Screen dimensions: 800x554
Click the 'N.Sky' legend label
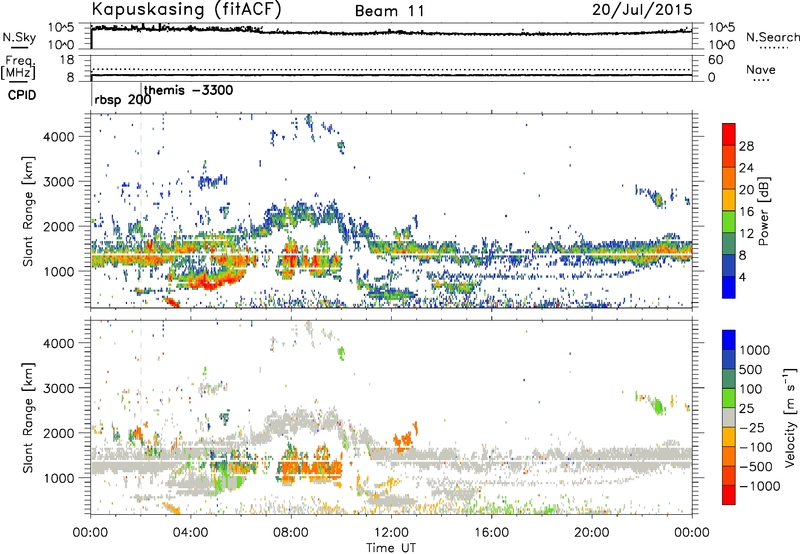pyautogui.click(x=19, y=37)
